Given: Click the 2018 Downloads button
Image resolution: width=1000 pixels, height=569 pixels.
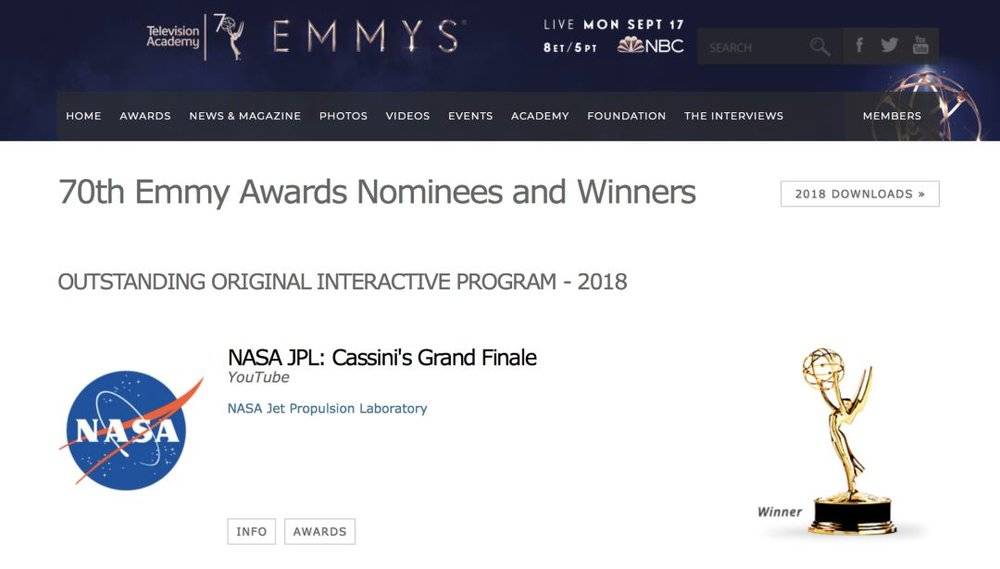Looking at the screenshot, I should [x=860, y=194].
